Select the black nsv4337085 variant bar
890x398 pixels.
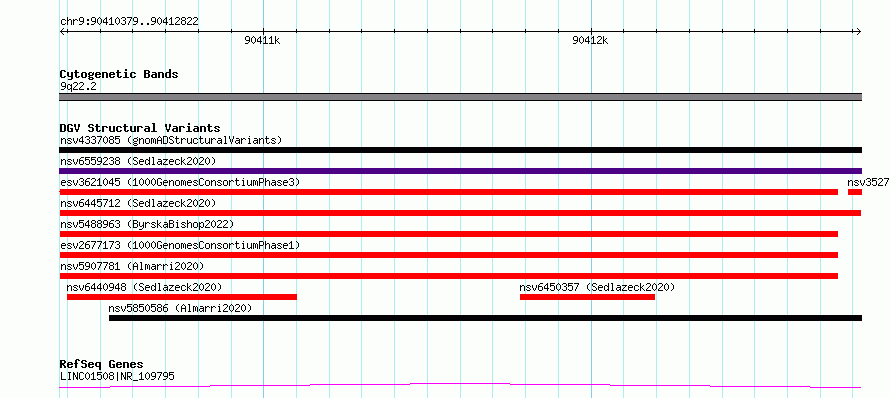[x=460, y=150]
